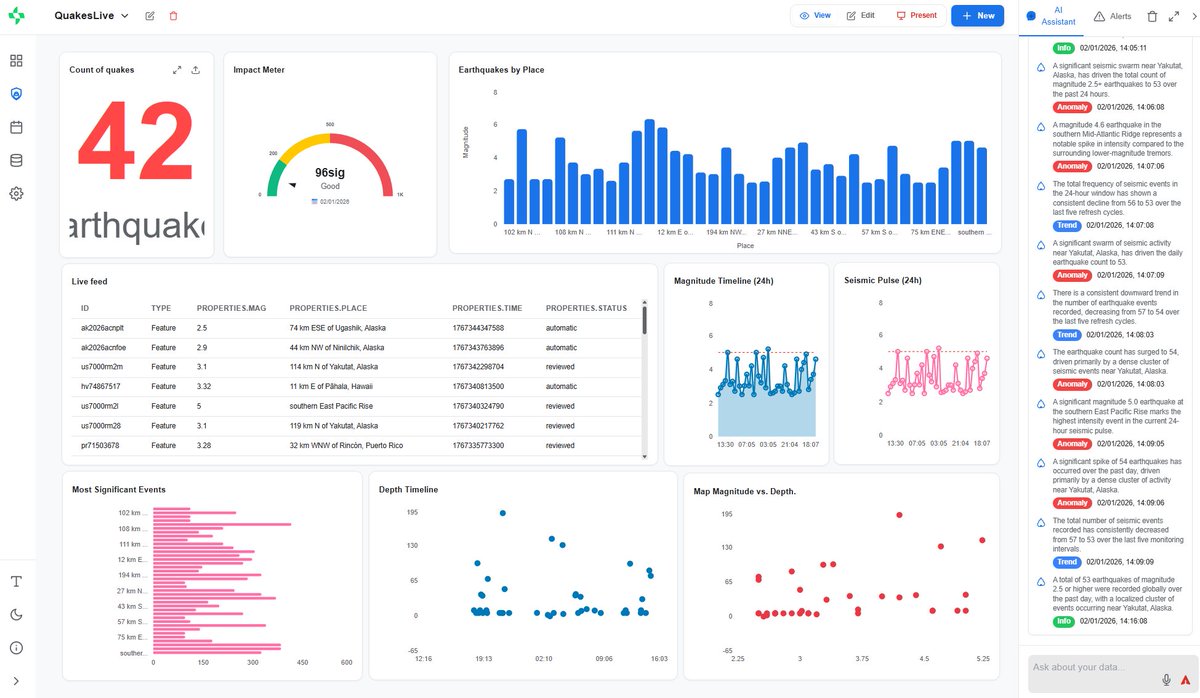Expand the left sidebar with chevron
Viewport: 1200px width, 698px height.
click(x=16, y=681)
